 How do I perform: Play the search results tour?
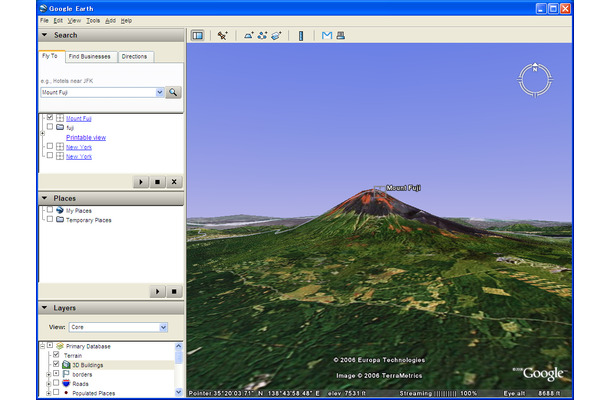coord(141,182)
